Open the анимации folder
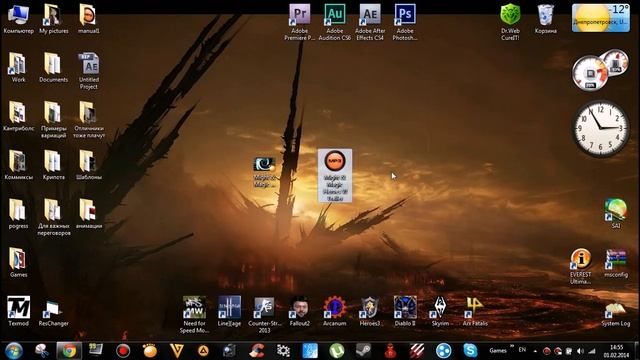The width and height of the screenshot is (640, 360). pos(89,213)
